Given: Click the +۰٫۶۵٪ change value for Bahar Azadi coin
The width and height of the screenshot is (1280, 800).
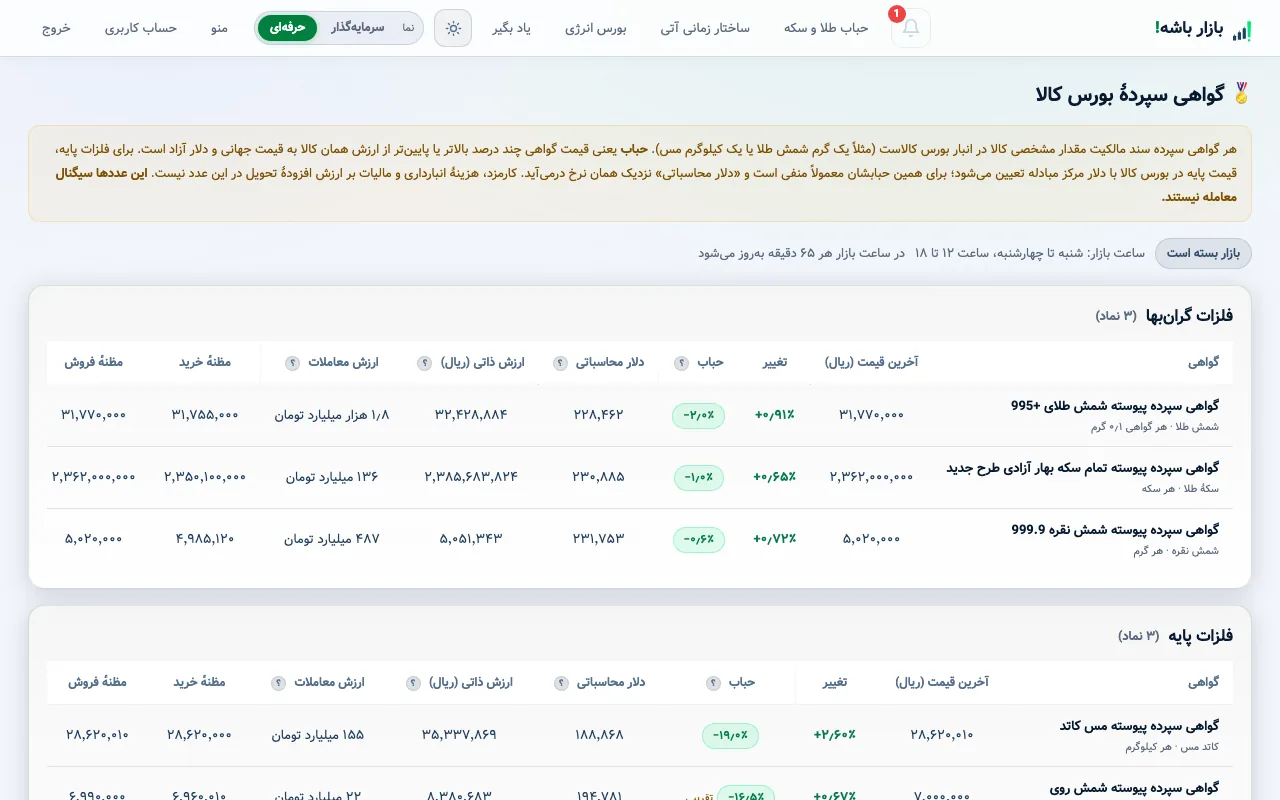Looking at the screenshot, I should [x=775, y=477].
